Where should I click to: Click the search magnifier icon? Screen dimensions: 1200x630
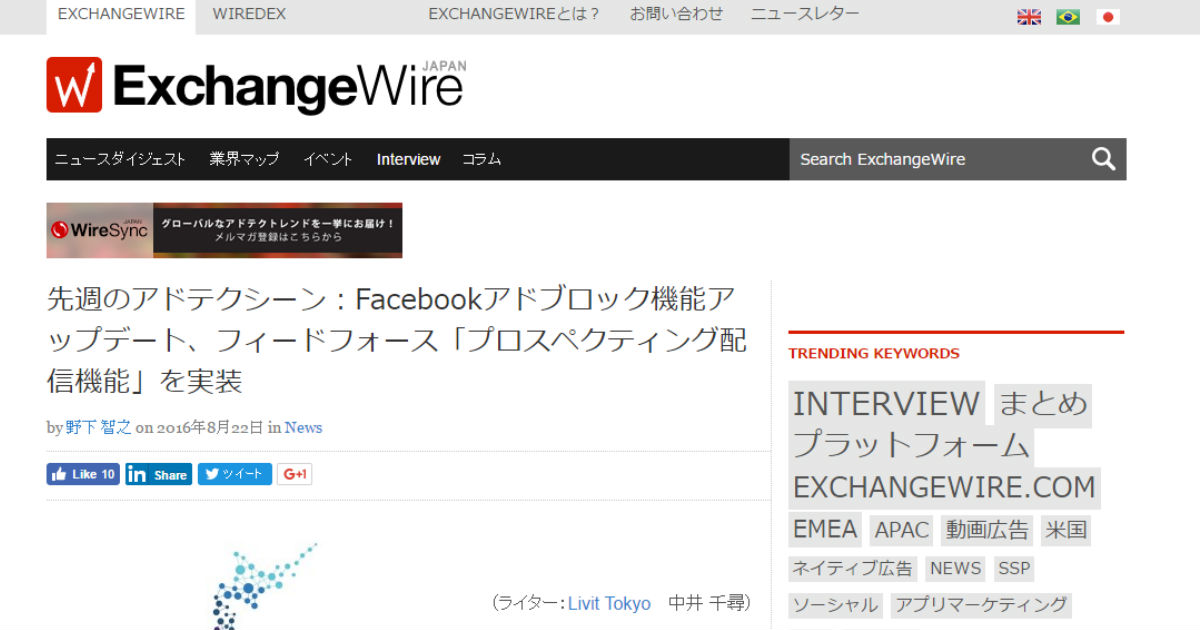pyautogui.click(x=1103, y=159)
